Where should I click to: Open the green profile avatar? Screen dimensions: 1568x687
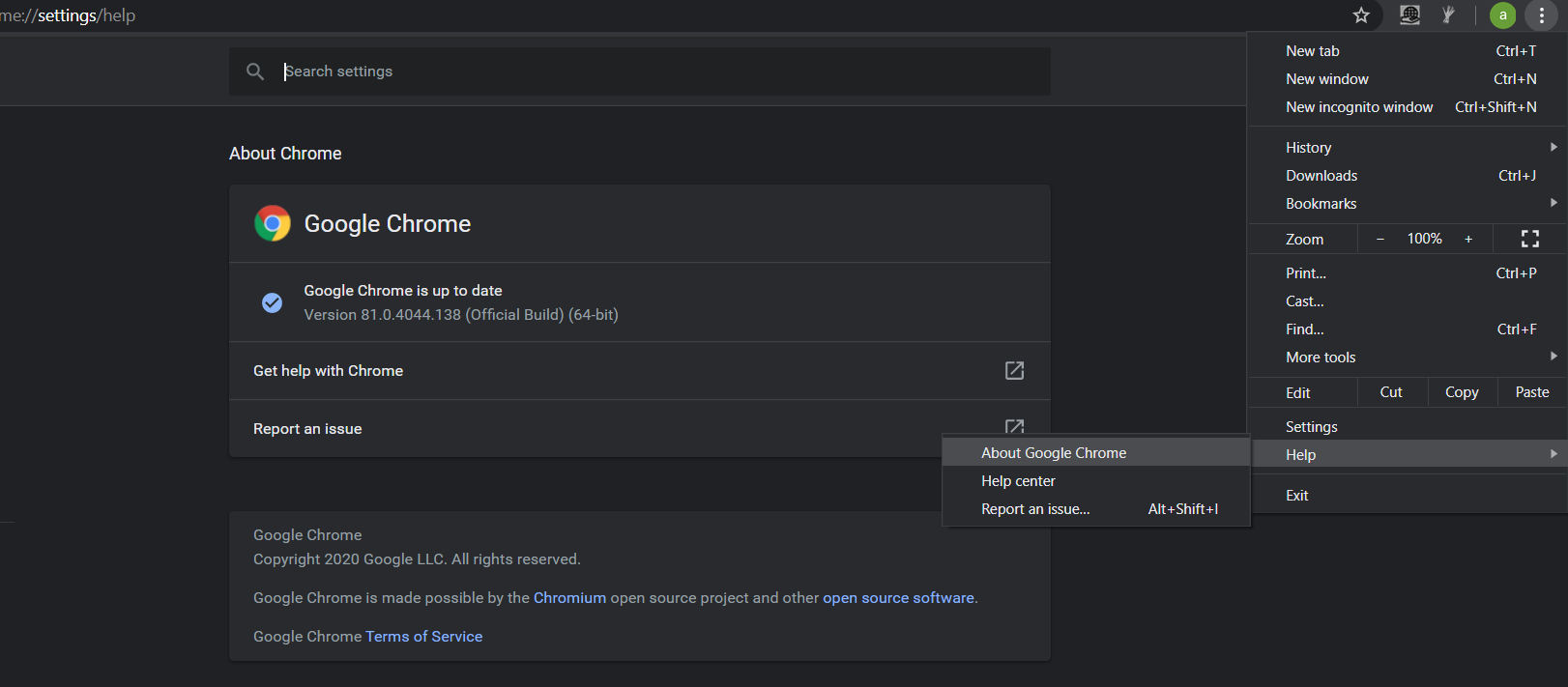[x=1502, y=15]
